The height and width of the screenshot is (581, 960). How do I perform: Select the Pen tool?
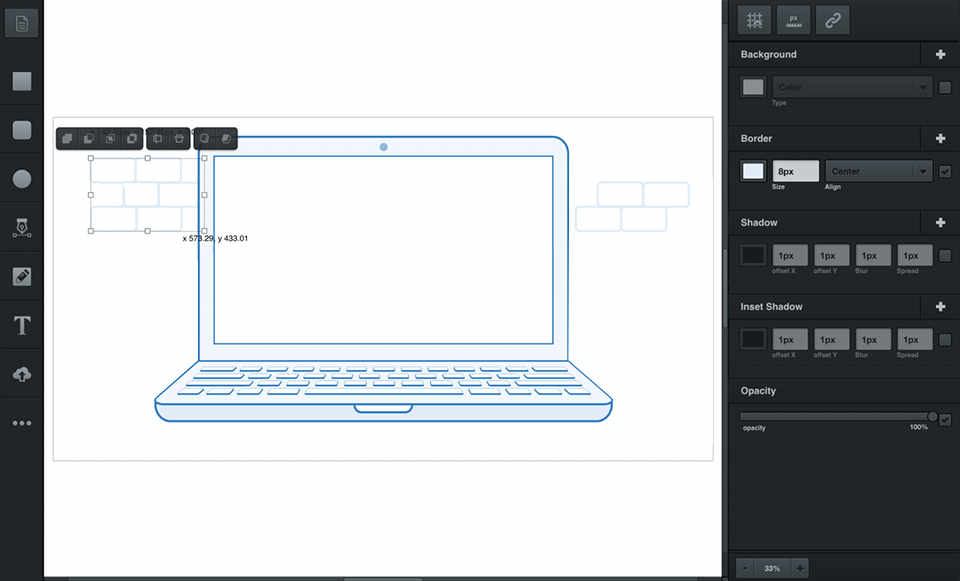click(21, 227)
